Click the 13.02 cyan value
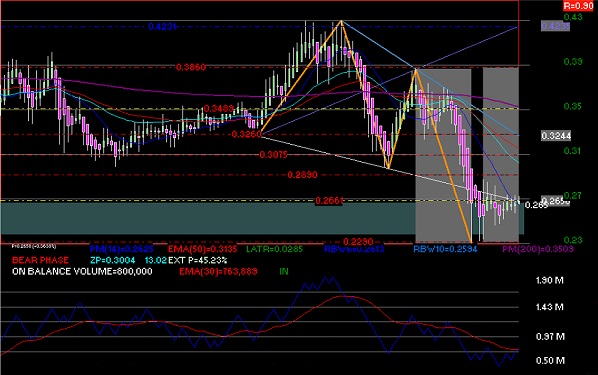Screen dimensions: 598x375 (x=156, y=260)
